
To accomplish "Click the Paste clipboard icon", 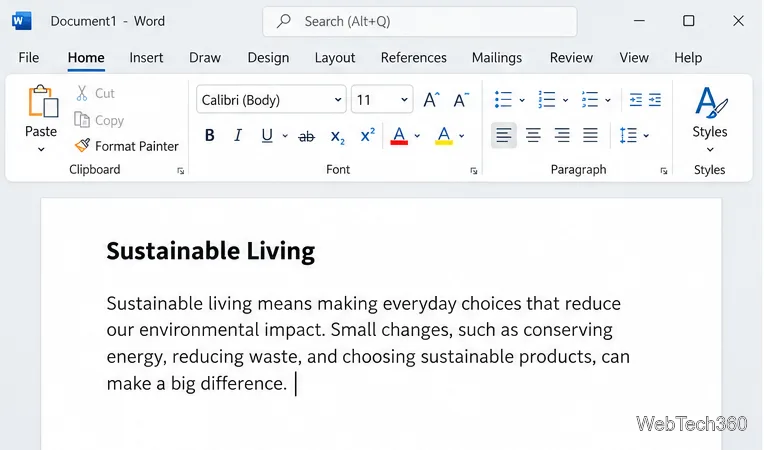I will 43,101.
